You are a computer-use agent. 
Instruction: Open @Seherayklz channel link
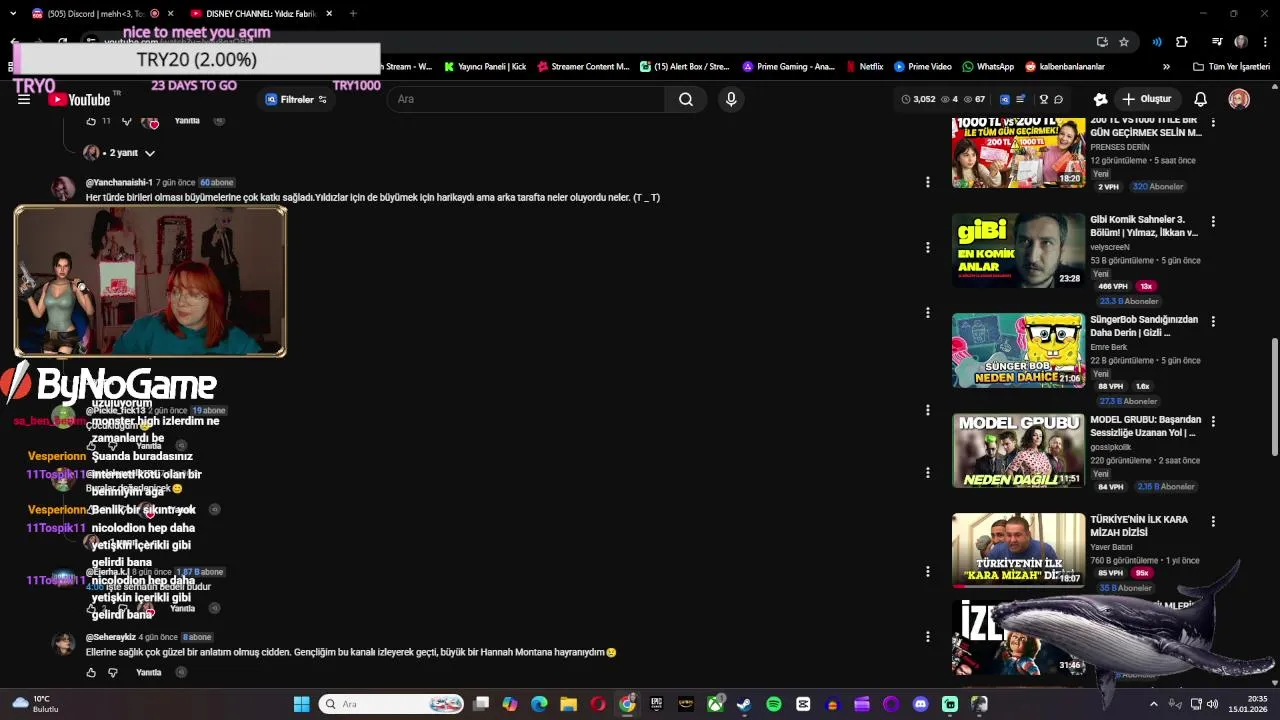tap(110, 637)
